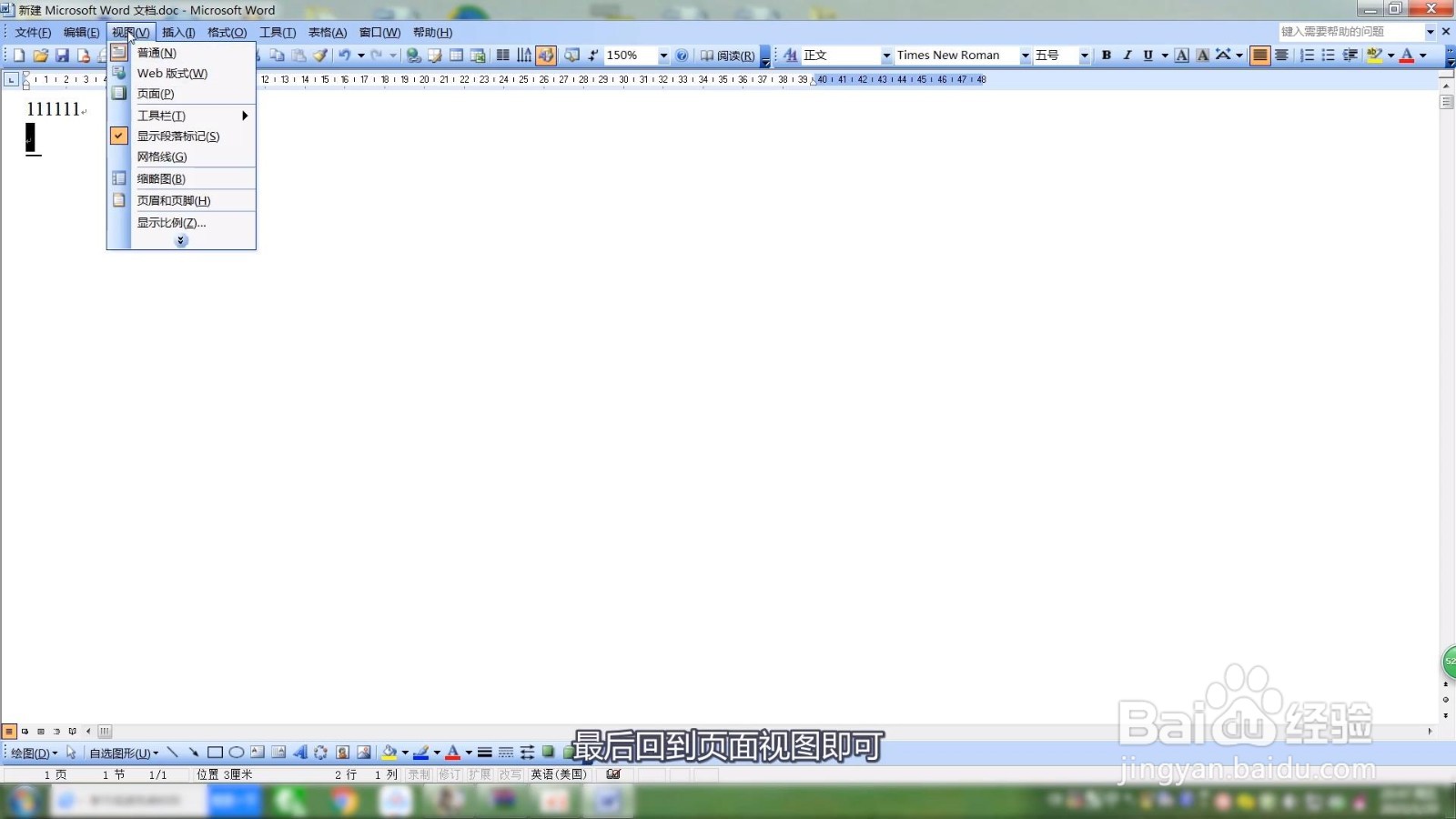Open the undo history dropdown arrow
Screen dimensions: 1456x819
click(361, 56)
